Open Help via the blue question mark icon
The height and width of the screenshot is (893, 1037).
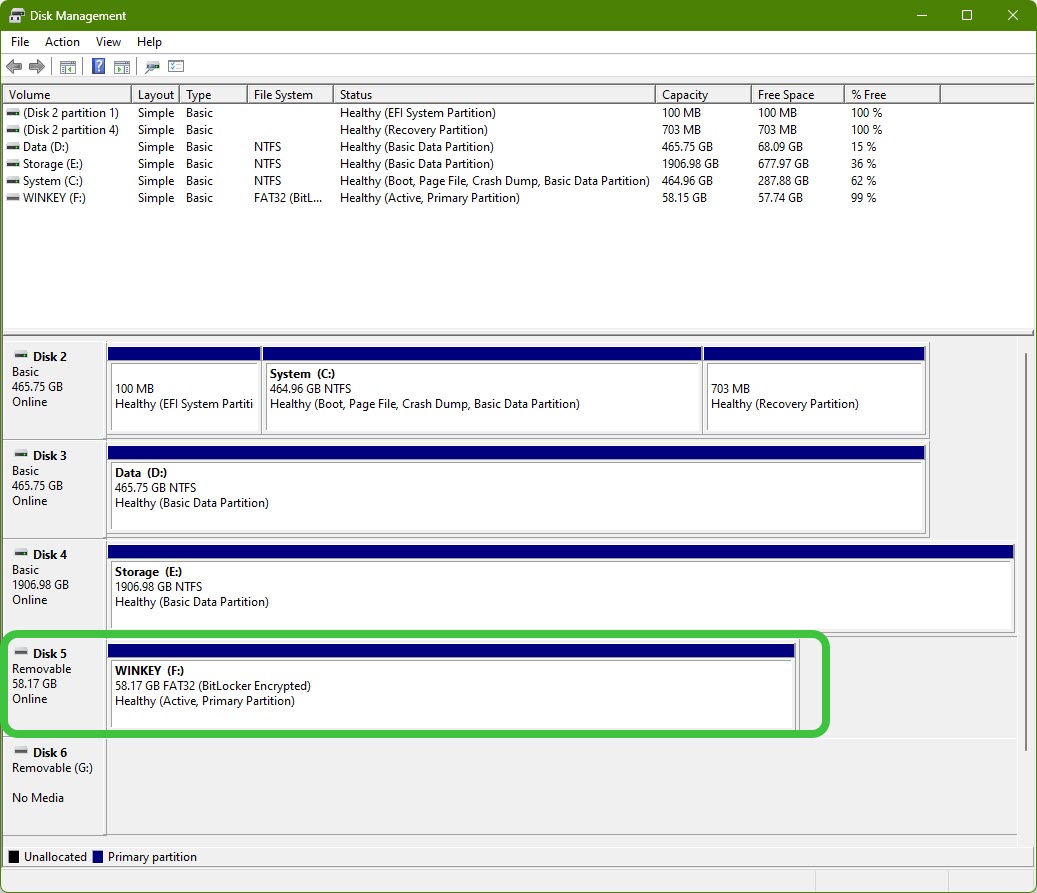(x=99, y=66)
